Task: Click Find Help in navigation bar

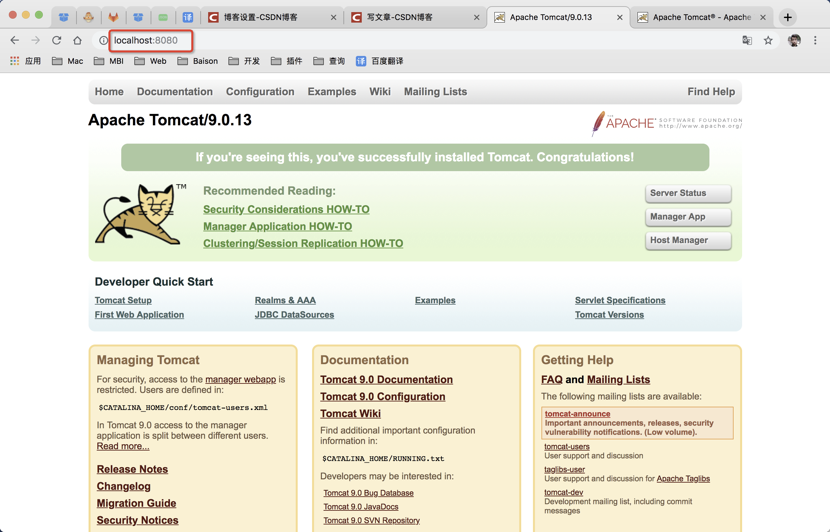Action: point(711,92)
